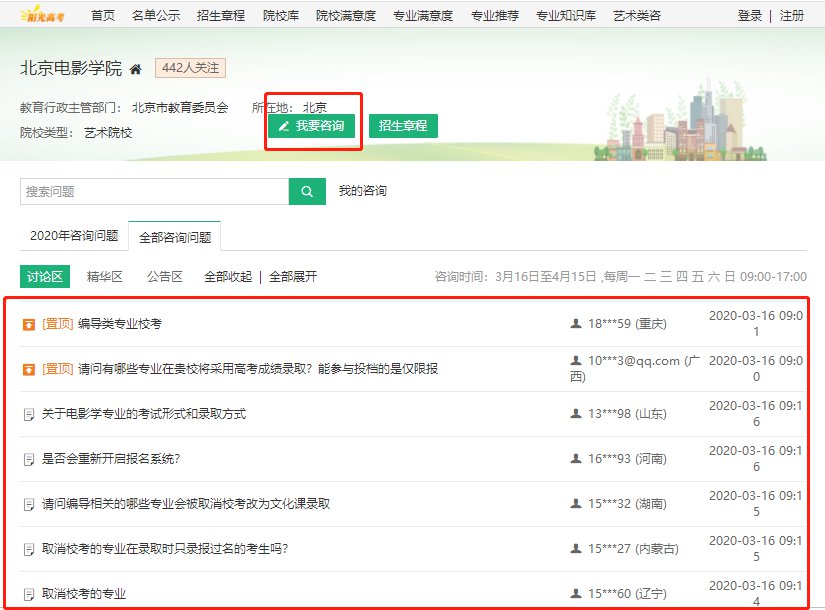The image size is (825, 610).
Task: Open 院校库 in the top navigation
Action: click(283, 15)
